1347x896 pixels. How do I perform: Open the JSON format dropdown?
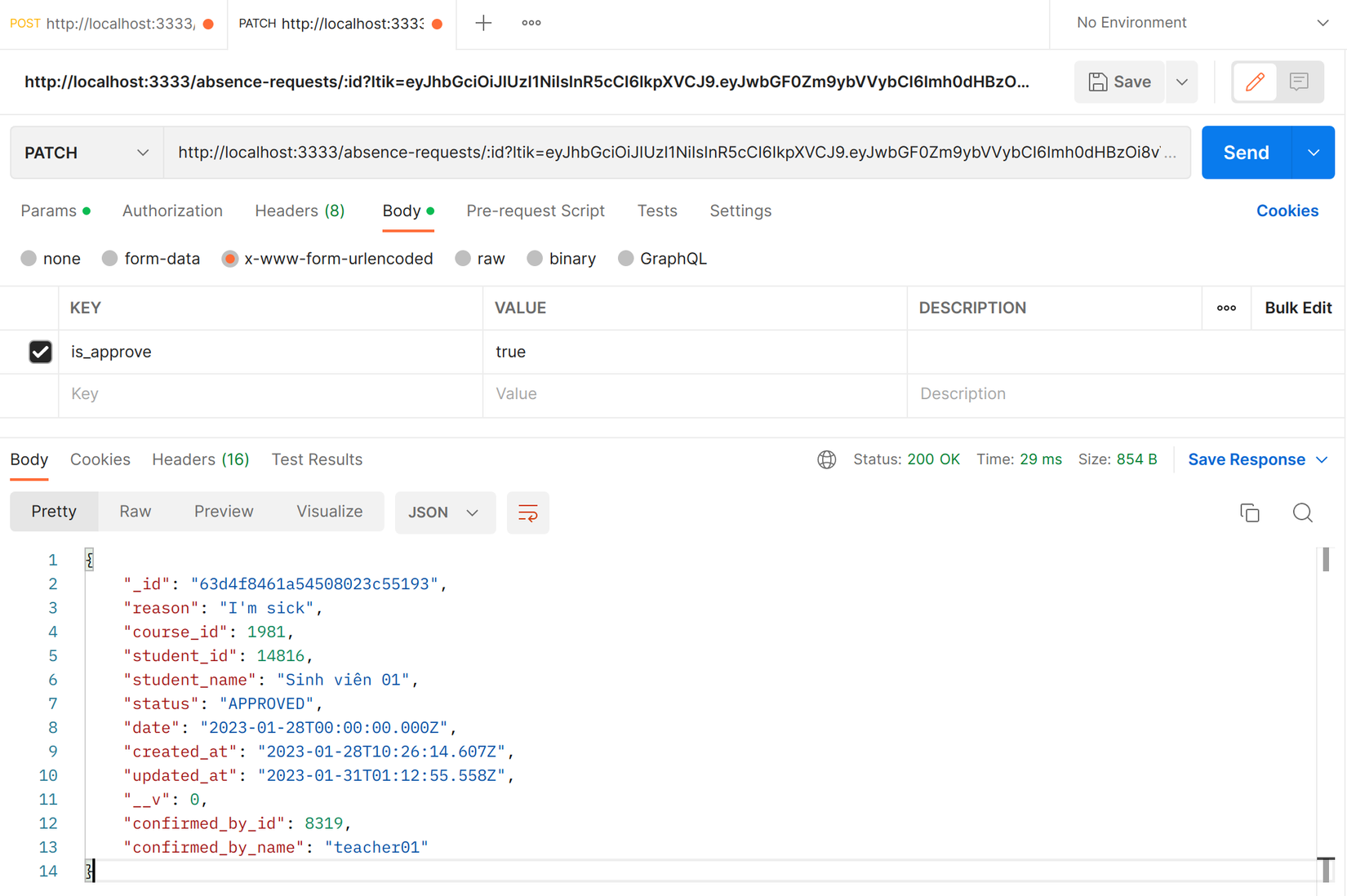(444, 512)
